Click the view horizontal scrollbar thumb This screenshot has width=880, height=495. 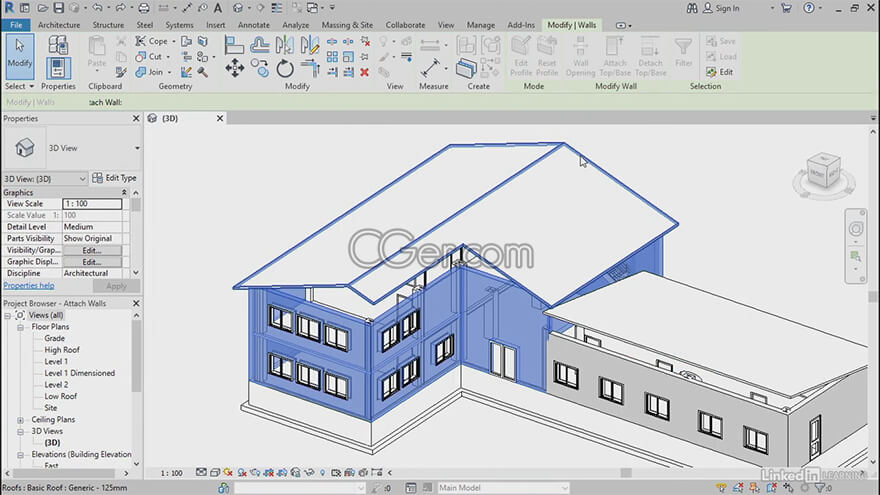point(626,473)
